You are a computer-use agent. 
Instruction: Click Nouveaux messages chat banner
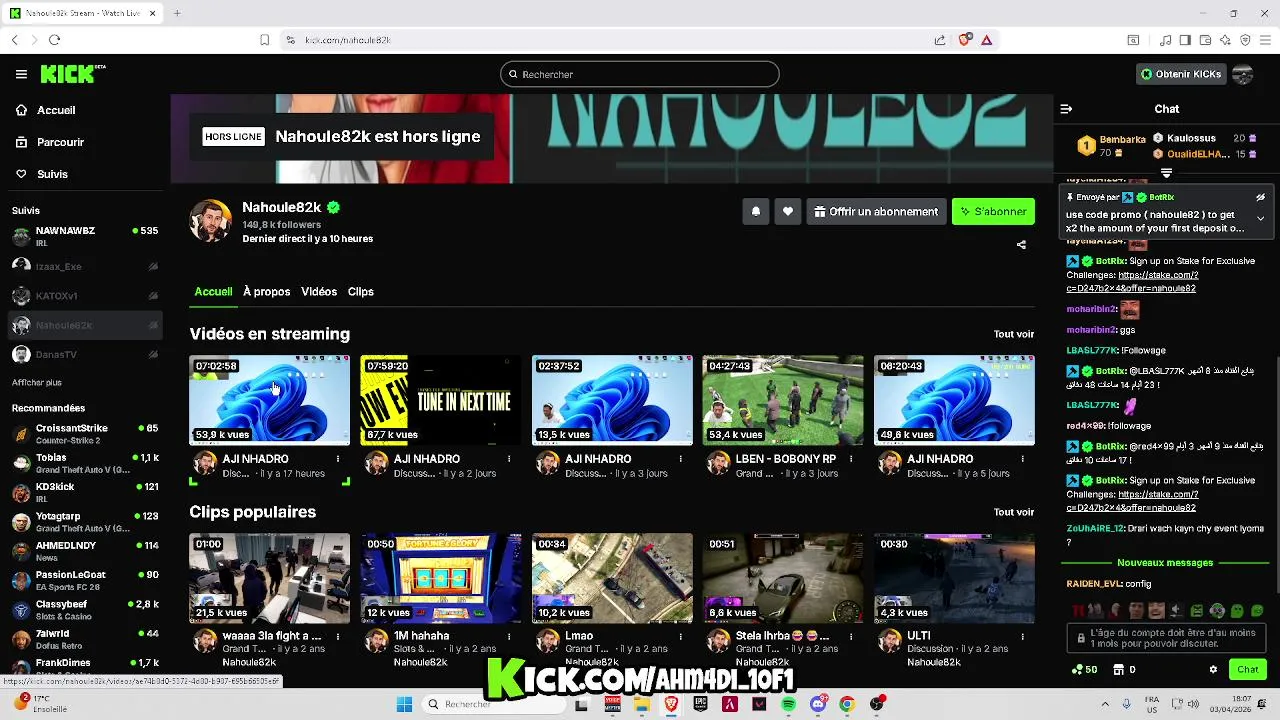(1165, 563)
